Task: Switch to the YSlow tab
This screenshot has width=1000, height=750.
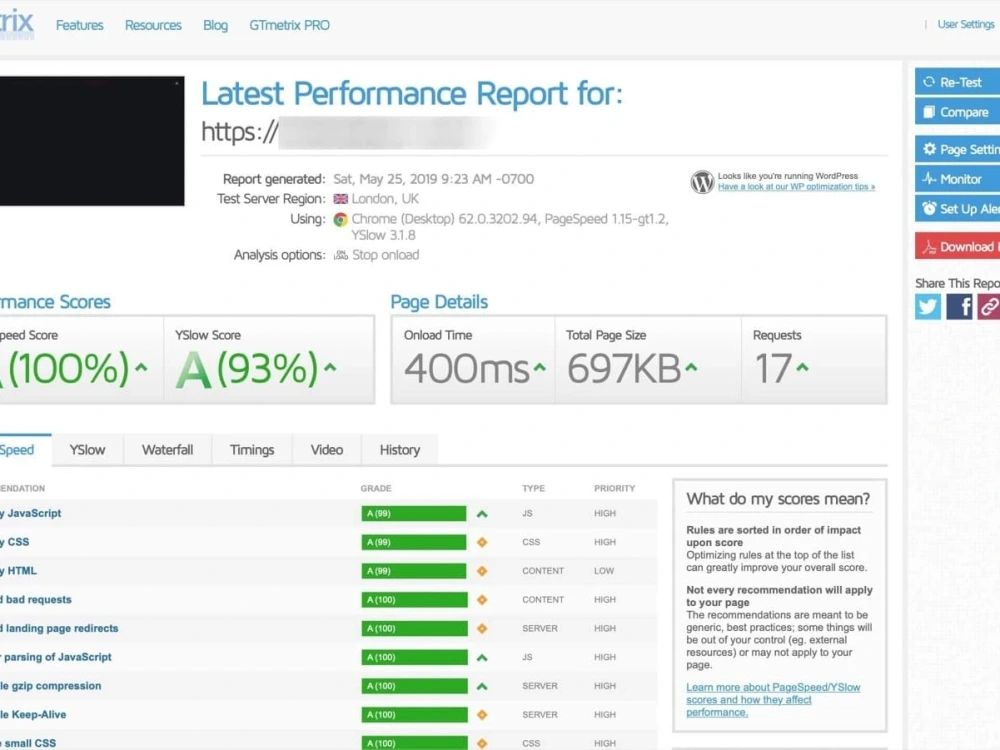Action: click(87, 450)
